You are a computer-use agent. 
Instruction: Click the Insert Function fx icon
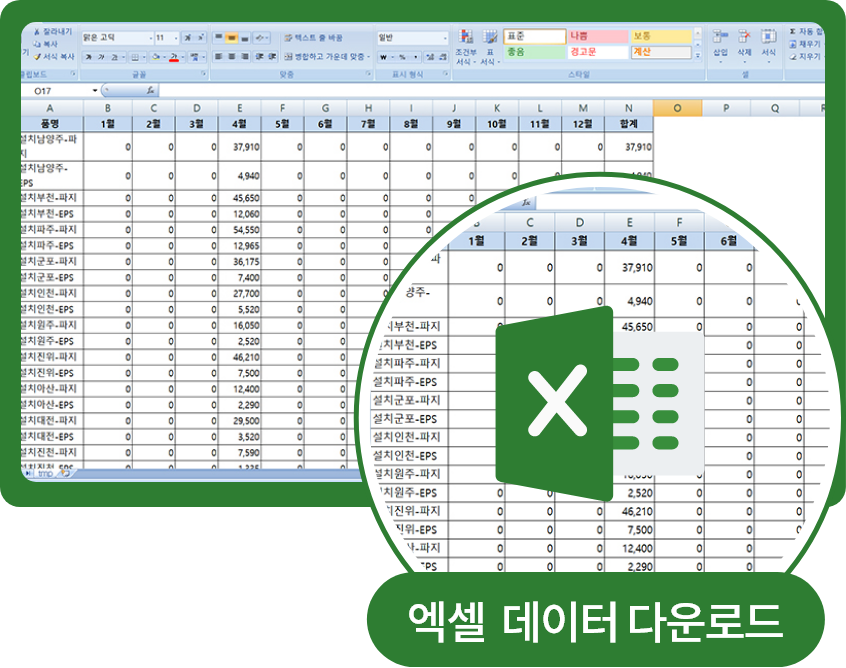(x=150, y=91)
